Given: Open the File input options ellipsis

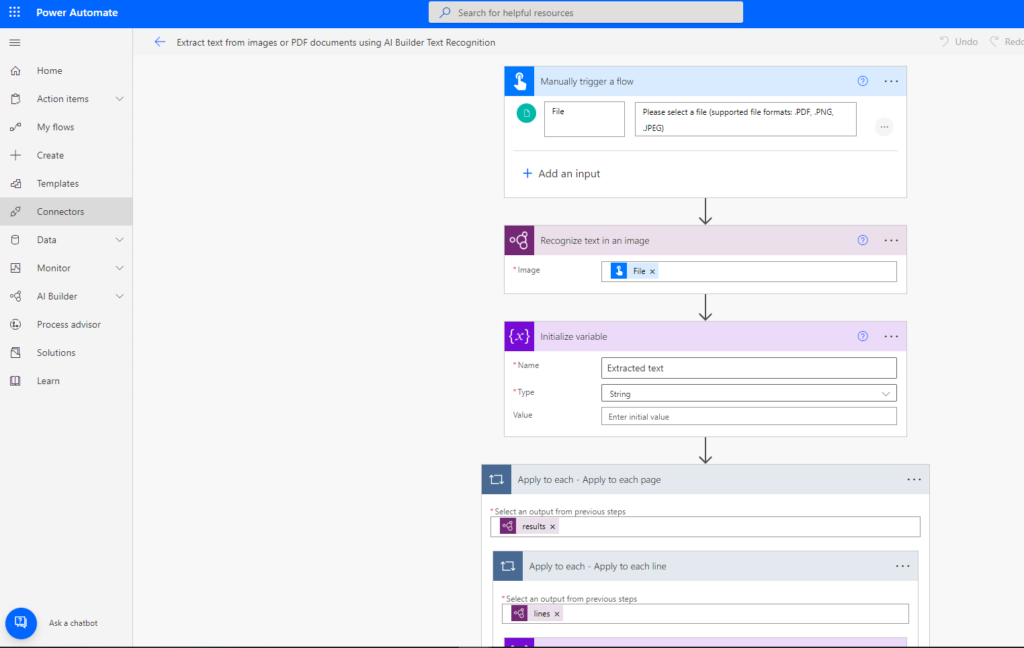Looking at the screenshot, I should click(884, 127).
